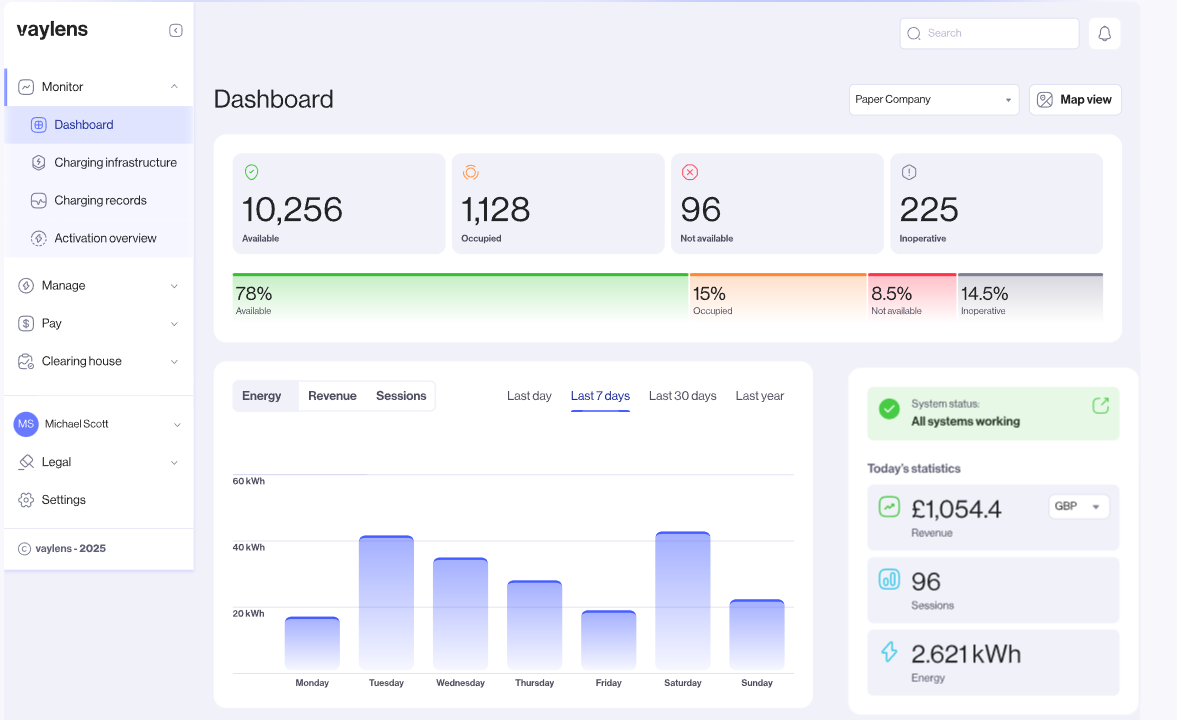1177x720 pixels.
Task: Expand the Michael Scott user menu chevron
Action: 177,424
